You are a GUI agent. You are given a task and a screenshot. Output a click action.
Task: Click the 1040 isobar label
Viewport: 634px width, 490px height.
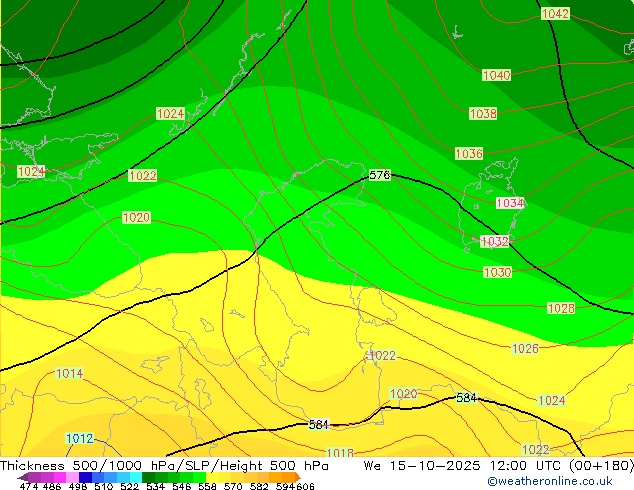pos(497,75)
